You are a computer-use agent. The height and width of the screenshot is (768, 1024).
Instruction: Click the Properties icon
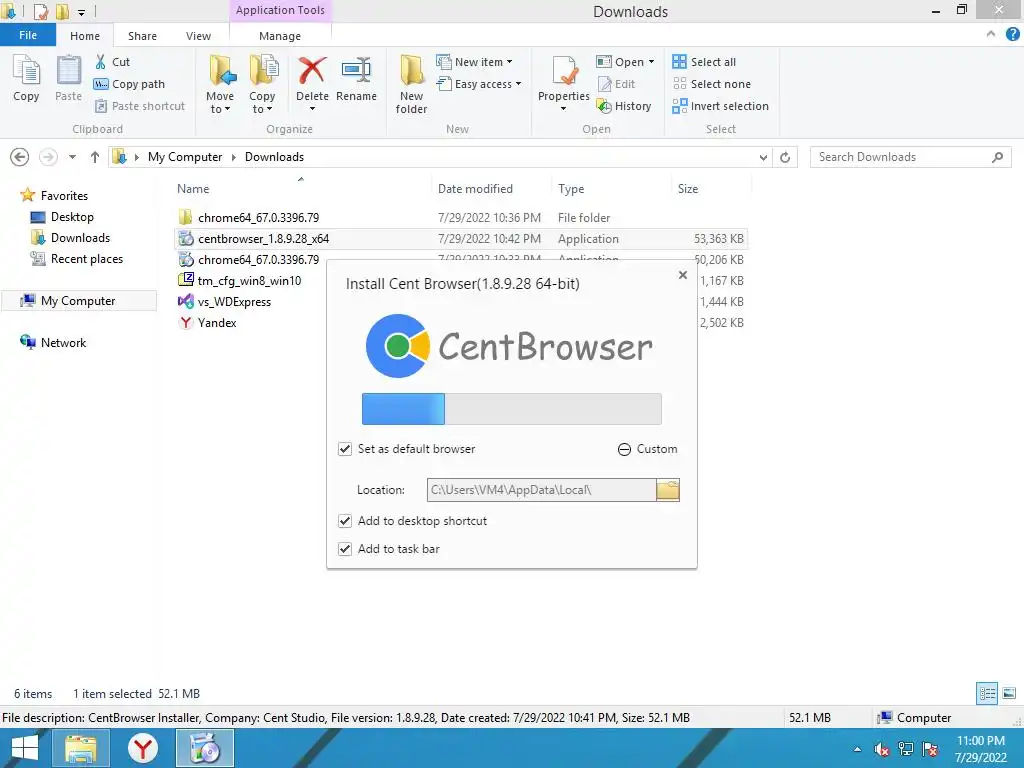(564, 72)
